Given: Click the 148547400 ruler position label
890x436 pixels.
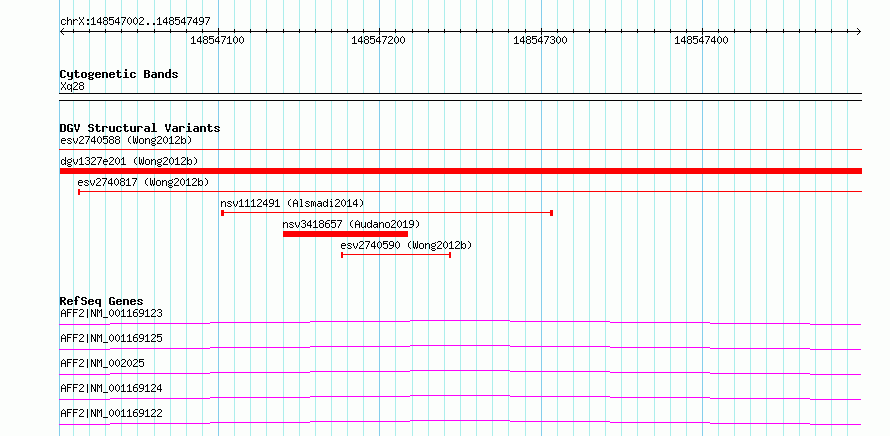Looking at the screenshot, I should (701, 40).
